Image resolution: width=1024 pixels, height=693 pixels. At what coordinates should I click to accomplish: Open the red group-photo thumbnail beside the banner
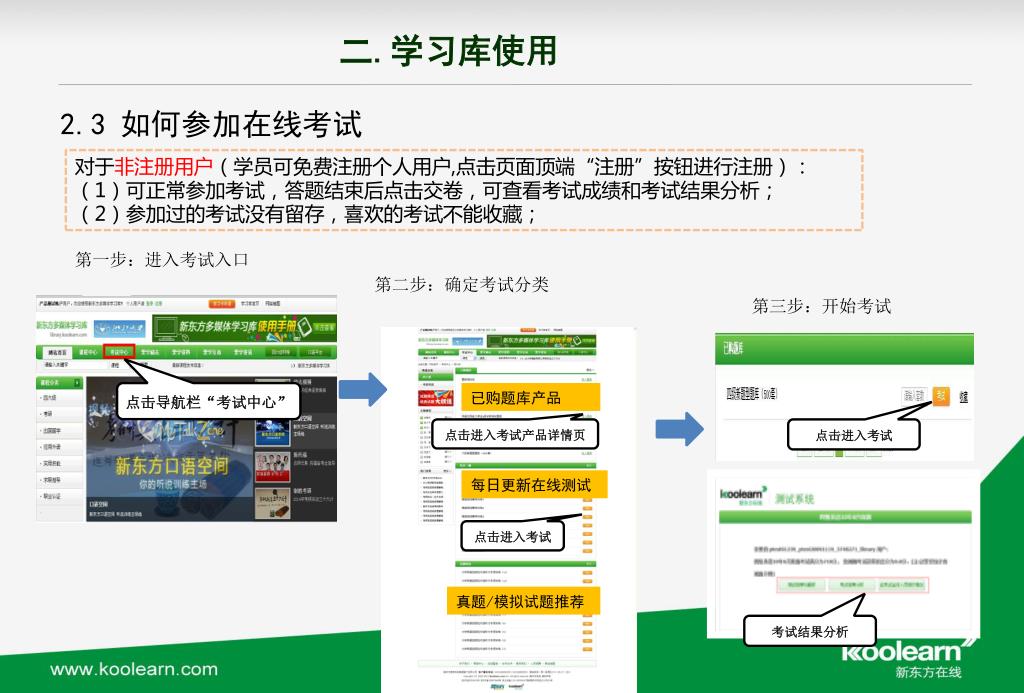[272, 467]
